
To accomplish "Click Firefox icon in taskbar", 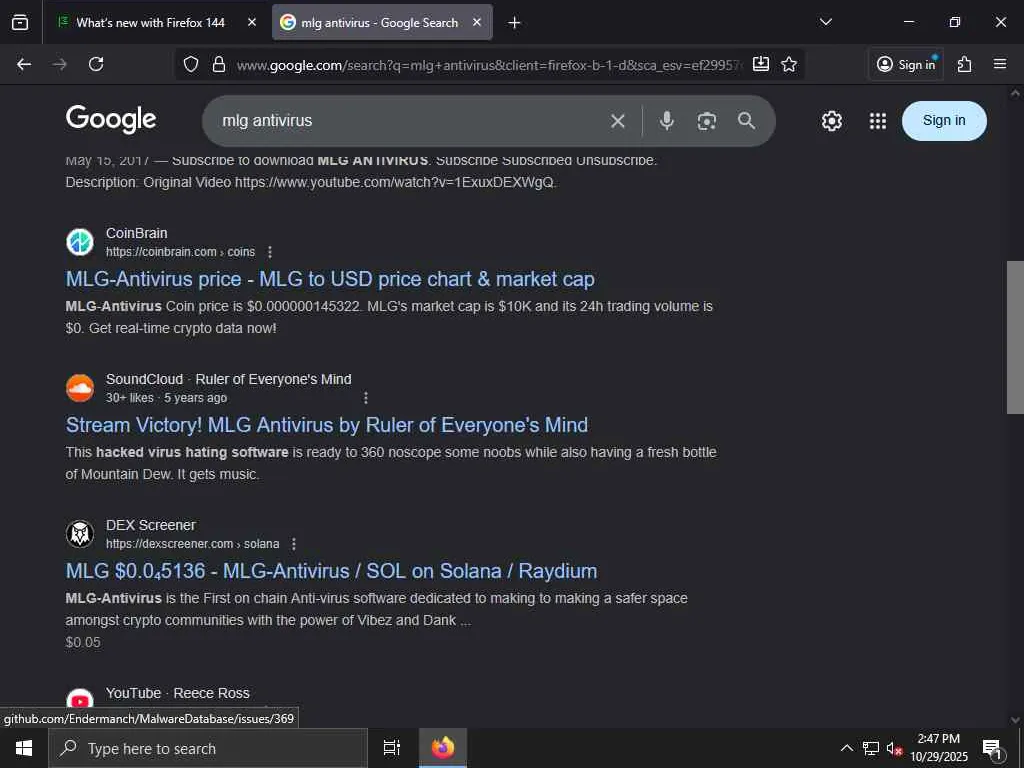I will click(443, 748).
